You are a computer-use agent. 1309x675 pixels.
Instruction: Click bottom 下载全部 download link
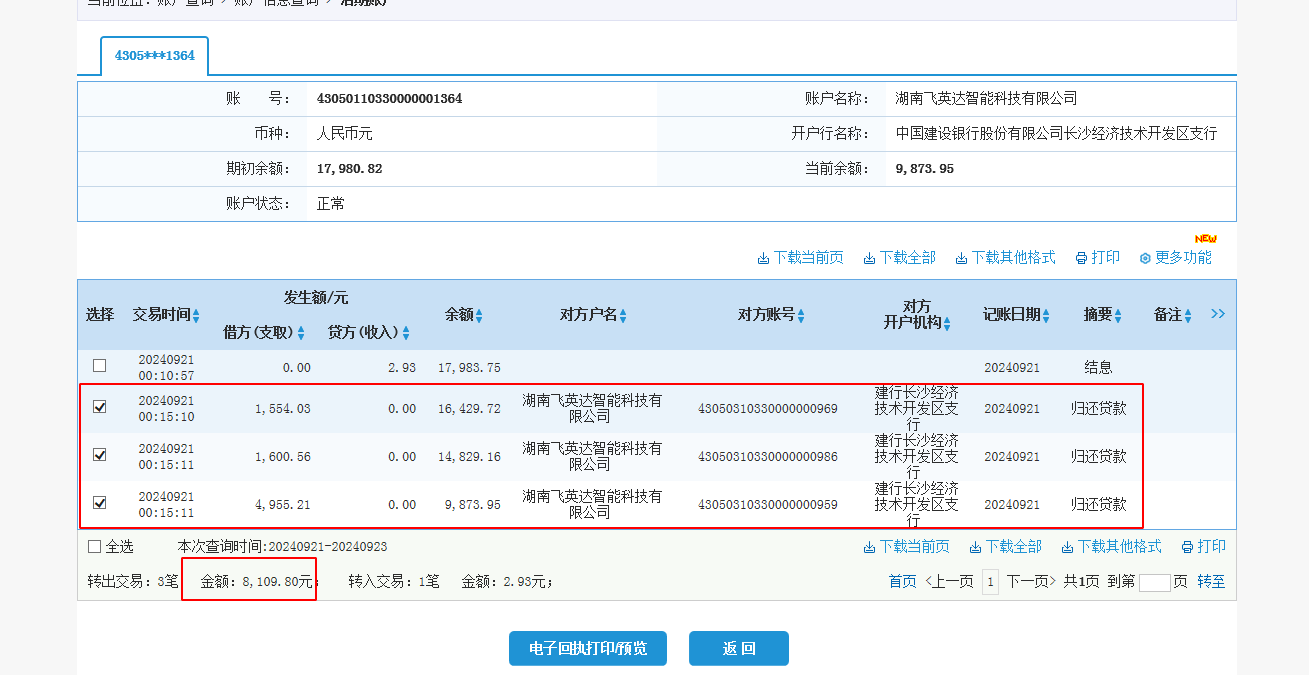pos(1014,547)
